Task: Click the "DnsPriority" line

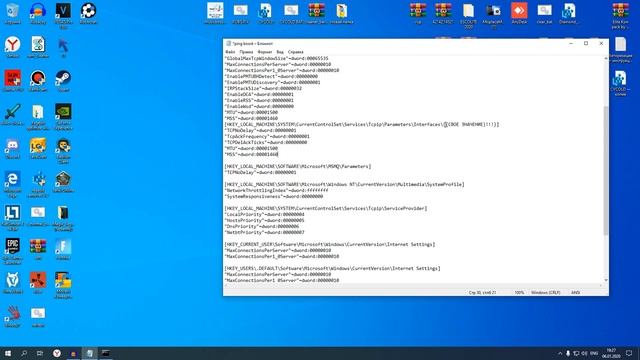Action: point(262,227)
